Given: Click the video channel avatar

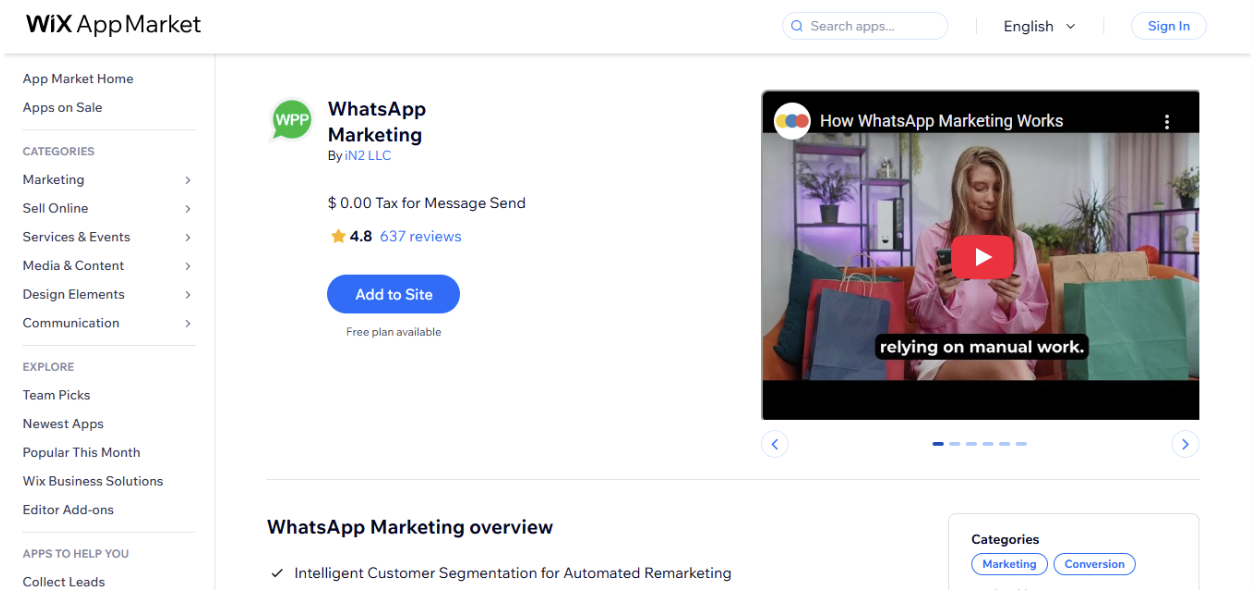Looking at the screenshot, I should (x=790, y=120).
